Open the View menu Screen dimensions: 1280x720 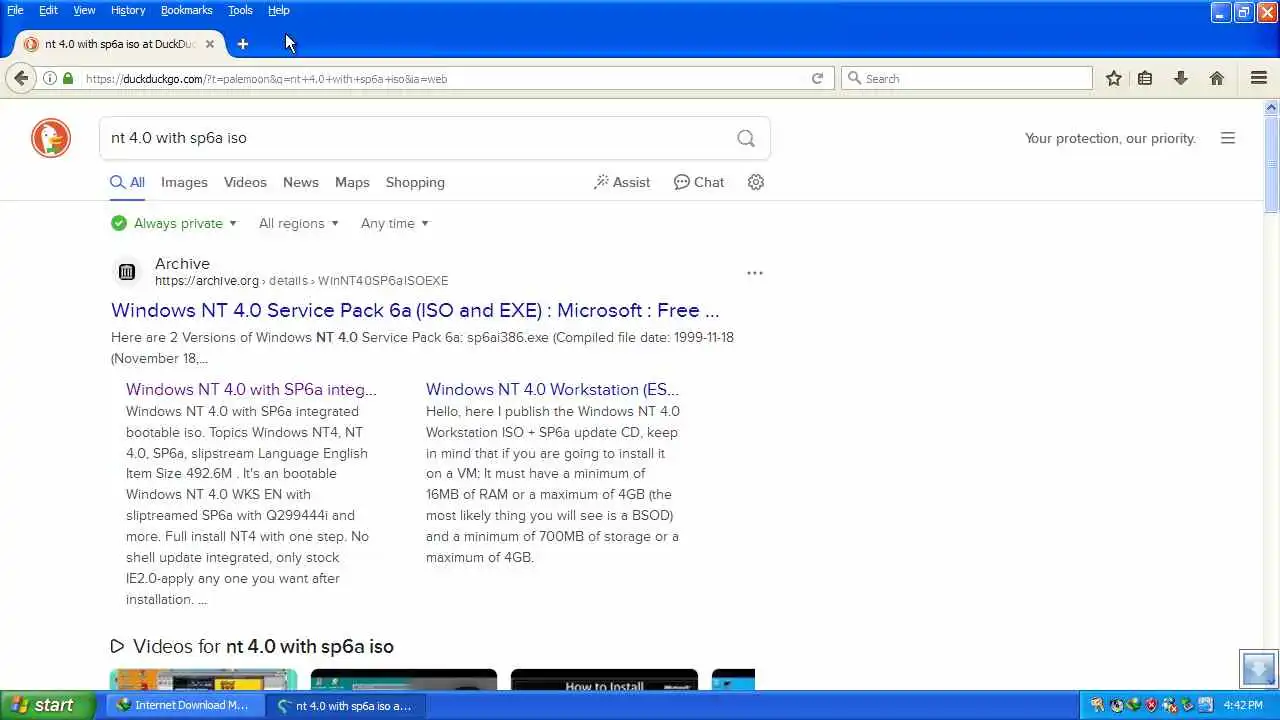tap(84, 10)
